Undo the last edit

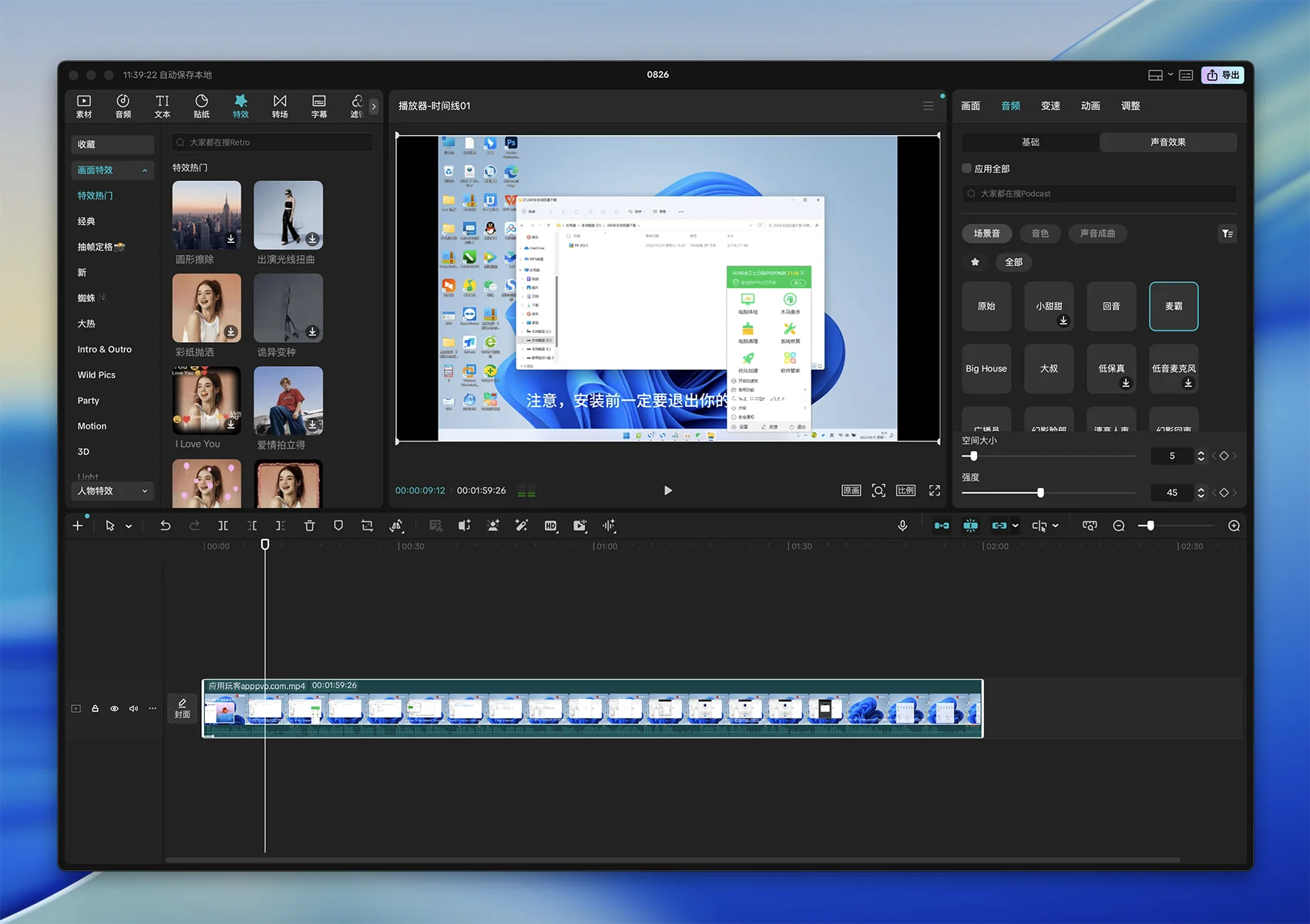coord(165,526)
